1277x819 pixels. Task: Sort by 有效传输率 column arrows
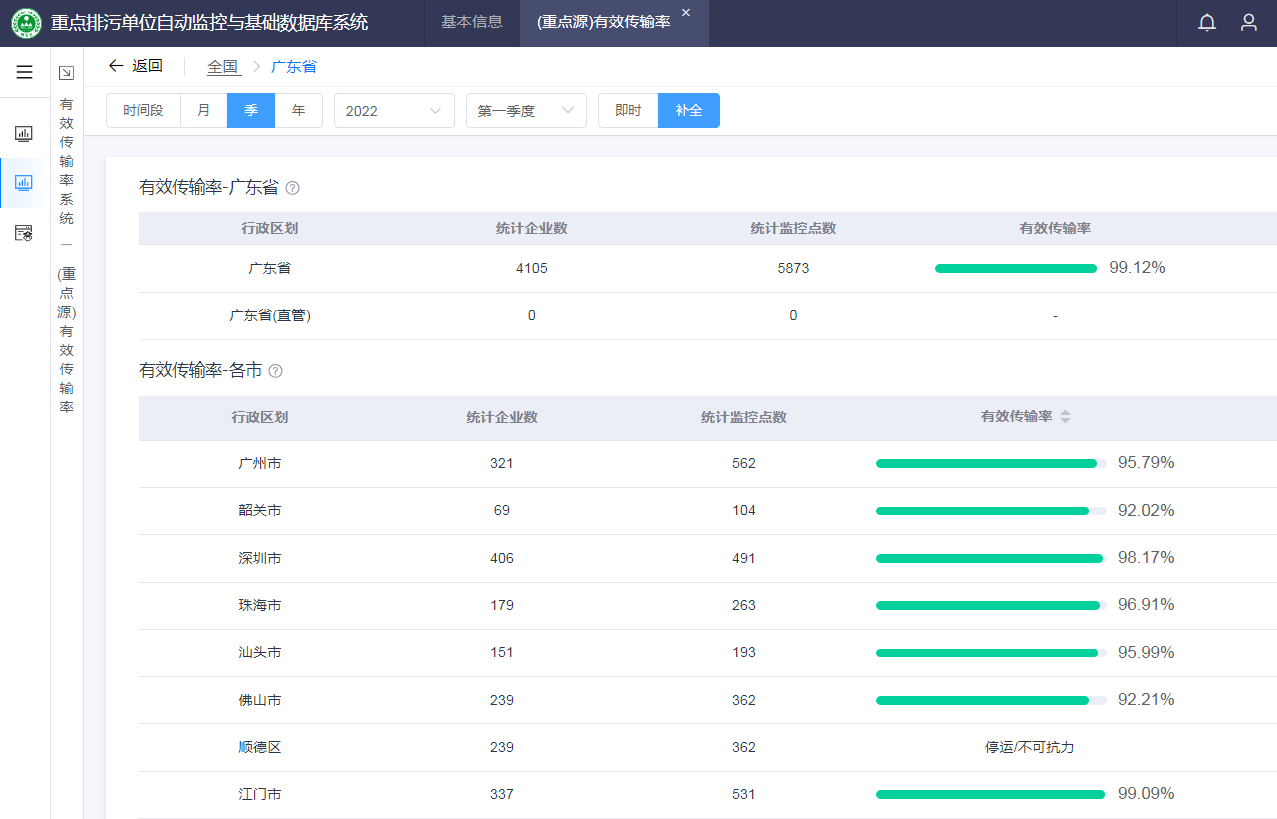pyautogui.click(x=1065, y=417)
